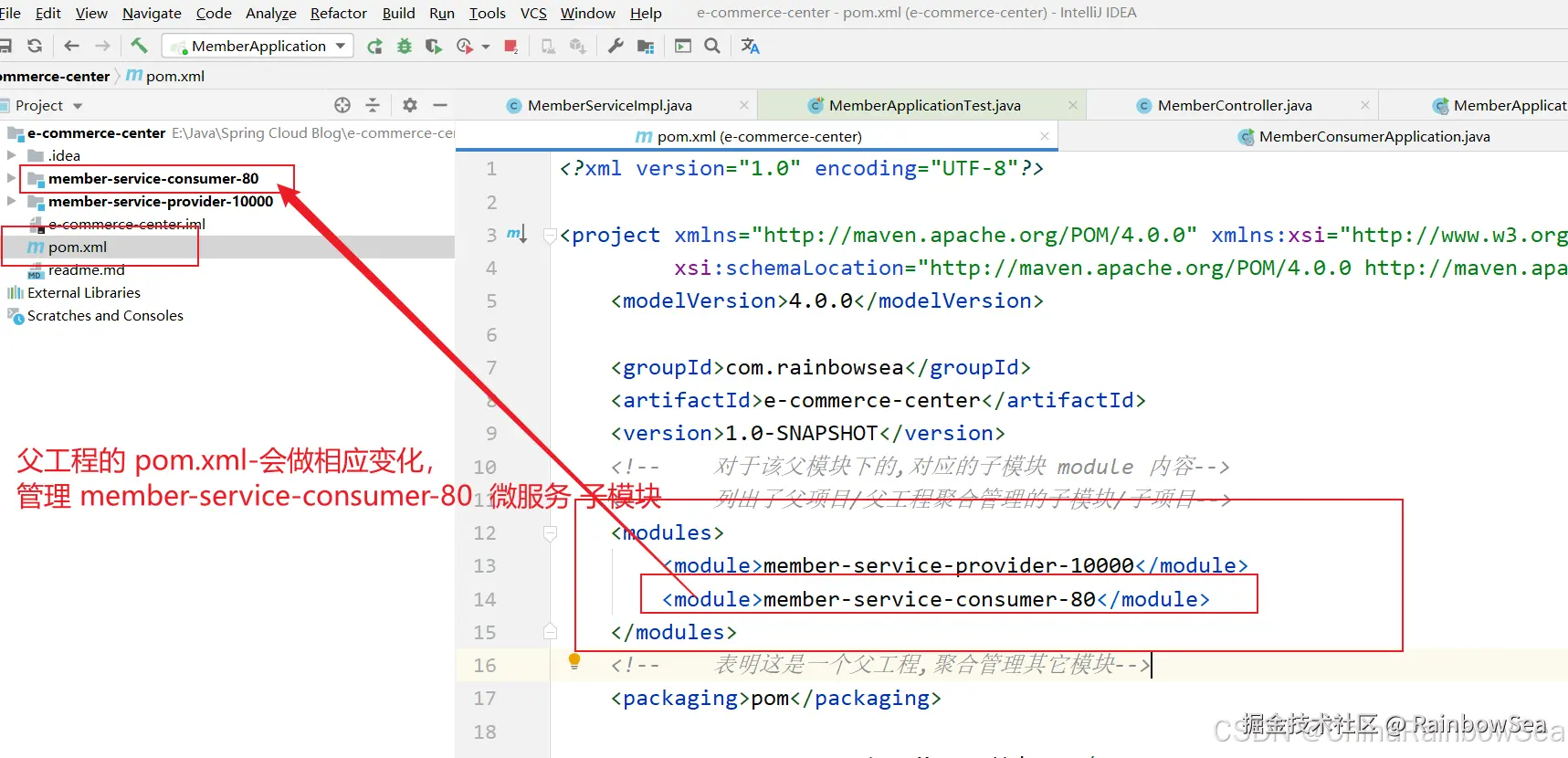The width and height of the screenshot is (1568, 758).
Task: Expand the member-service-consumer-80 module
Action: coord(11,178)
